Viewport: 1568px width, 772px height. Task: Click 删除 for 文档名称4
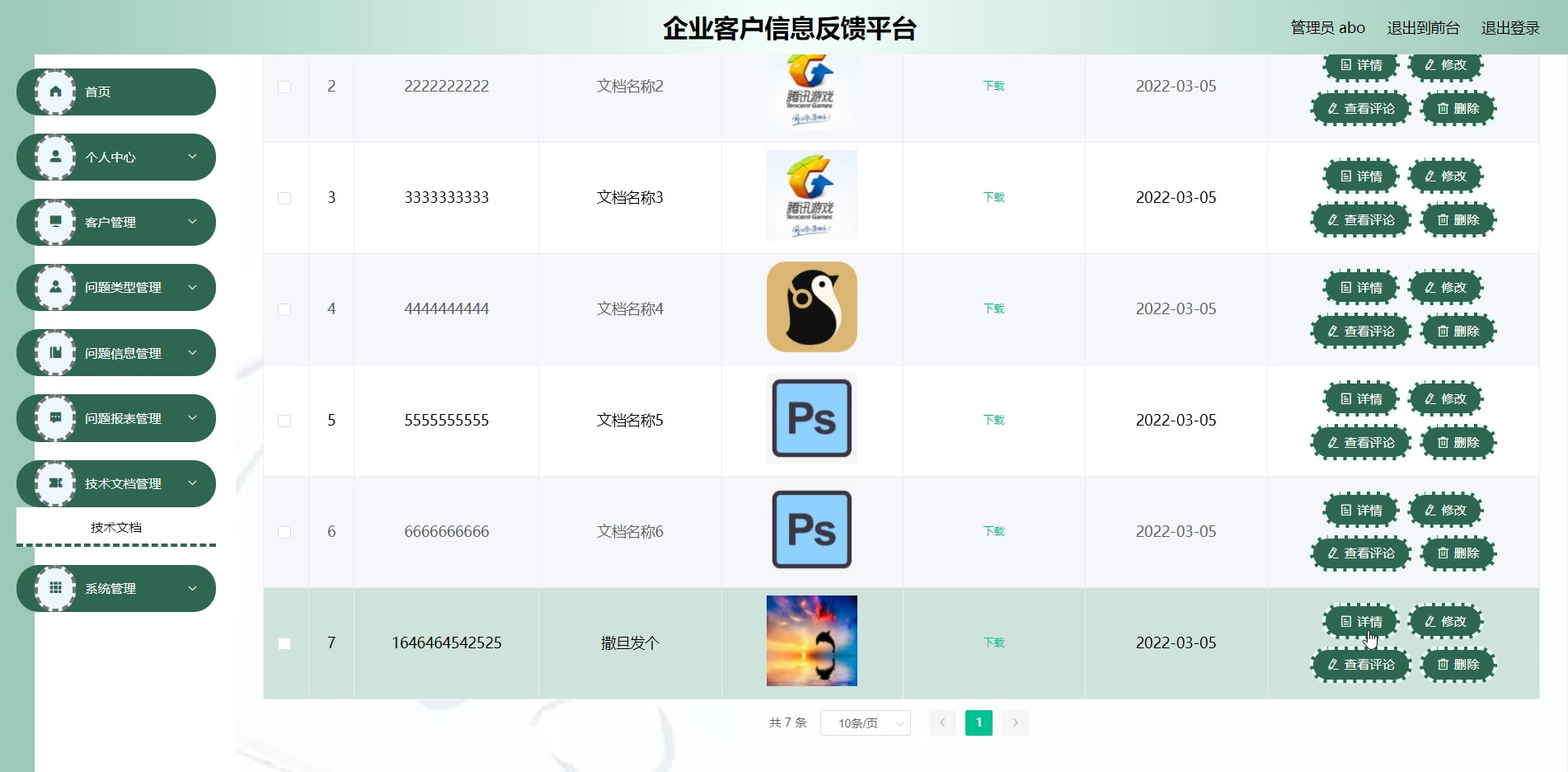1458,332
